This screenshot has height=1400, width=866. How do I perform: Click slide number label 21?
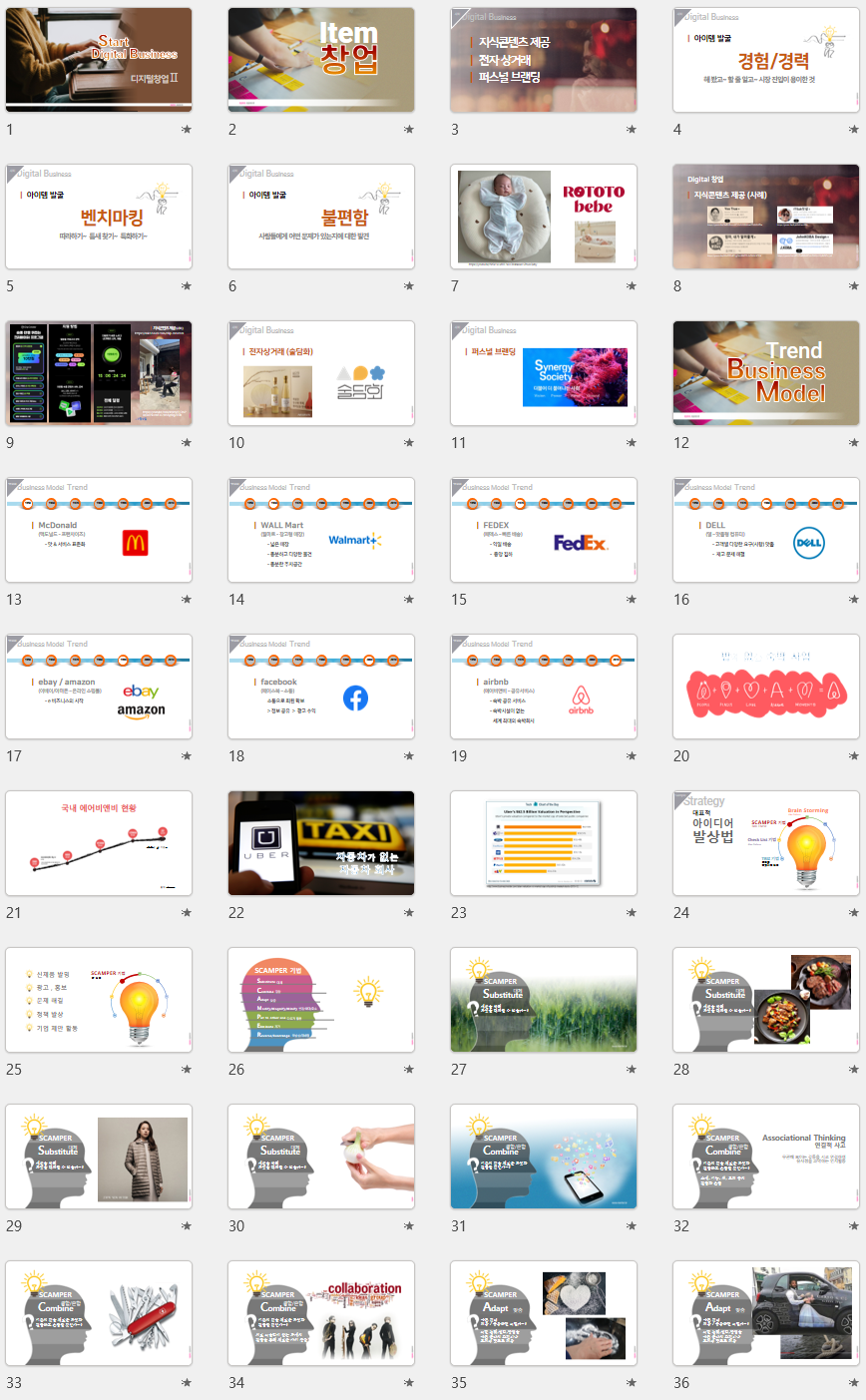point(14,913)
